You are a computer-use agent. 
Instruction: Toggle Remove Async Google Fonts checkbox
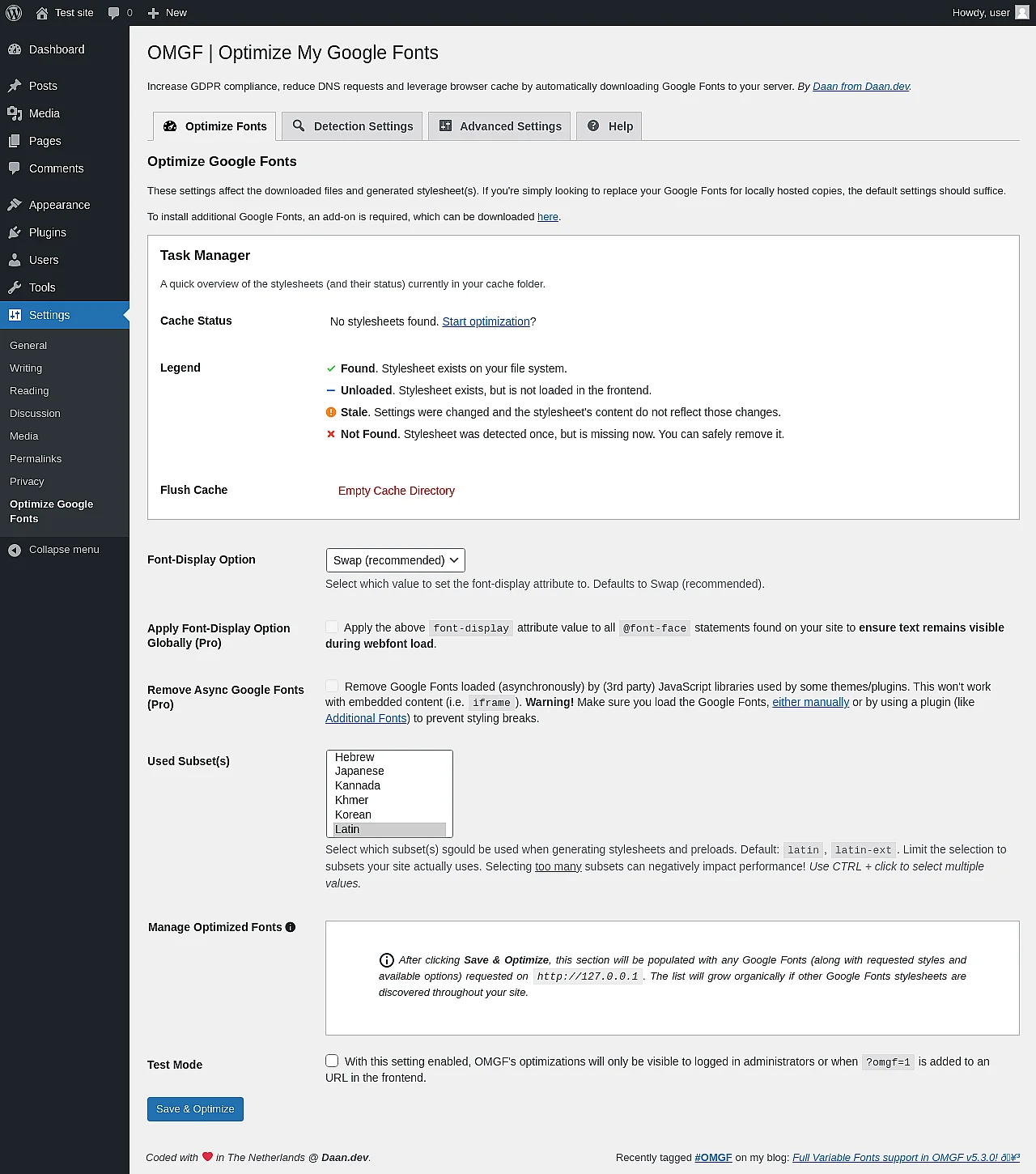[332, 686]
